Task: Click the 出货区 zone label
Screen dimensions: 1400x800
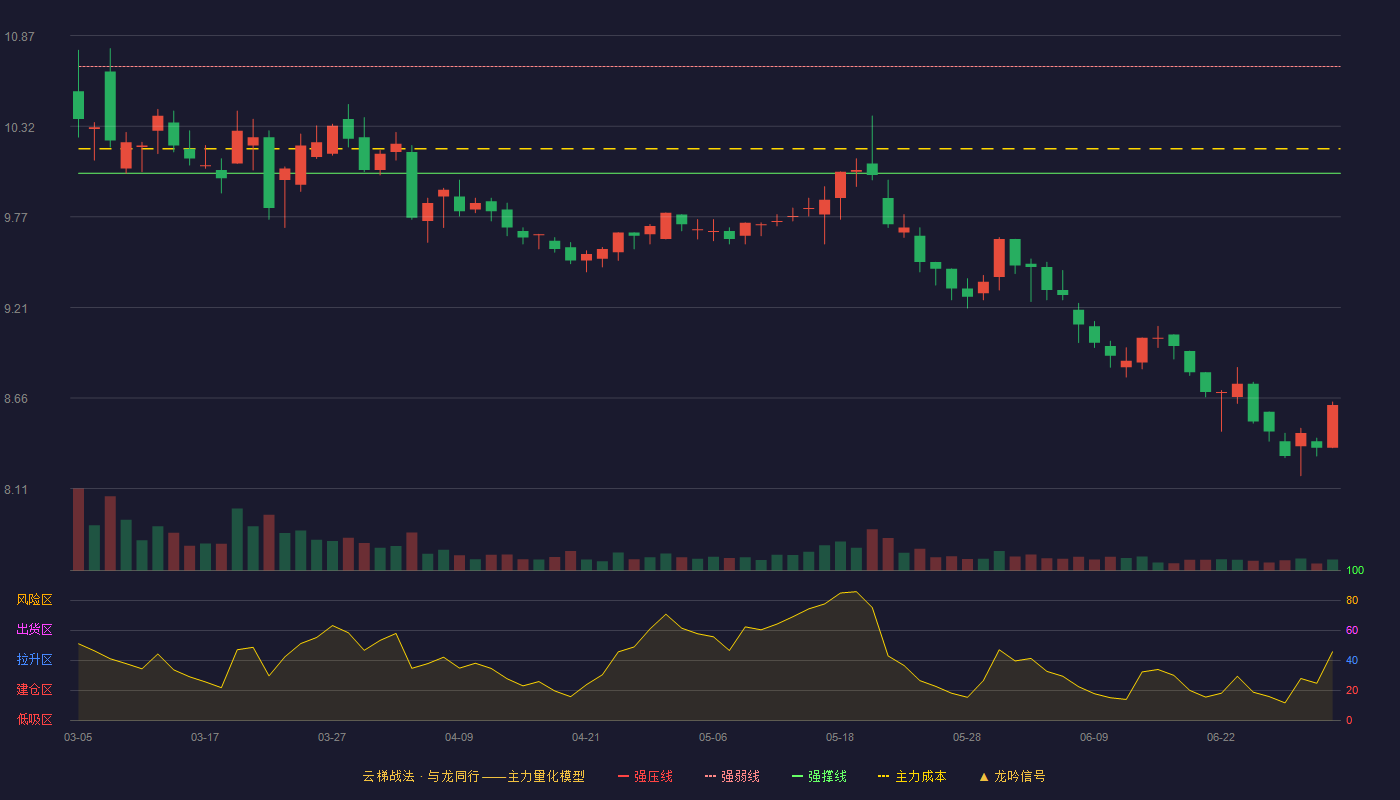Action: [x=34, y=630]
